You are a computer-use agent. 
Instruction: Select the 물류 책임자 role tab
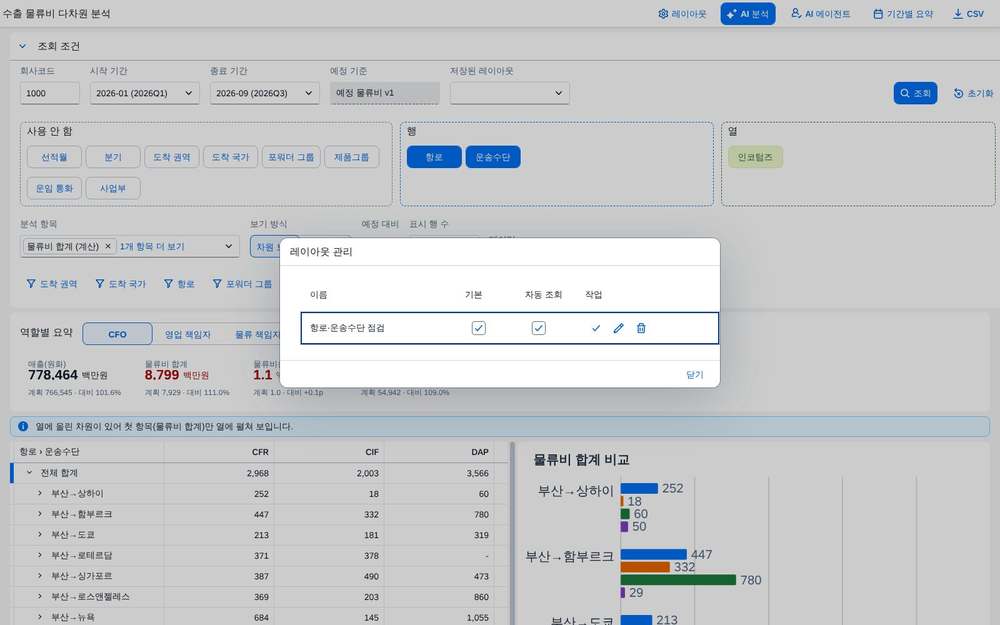click(257, 334)
